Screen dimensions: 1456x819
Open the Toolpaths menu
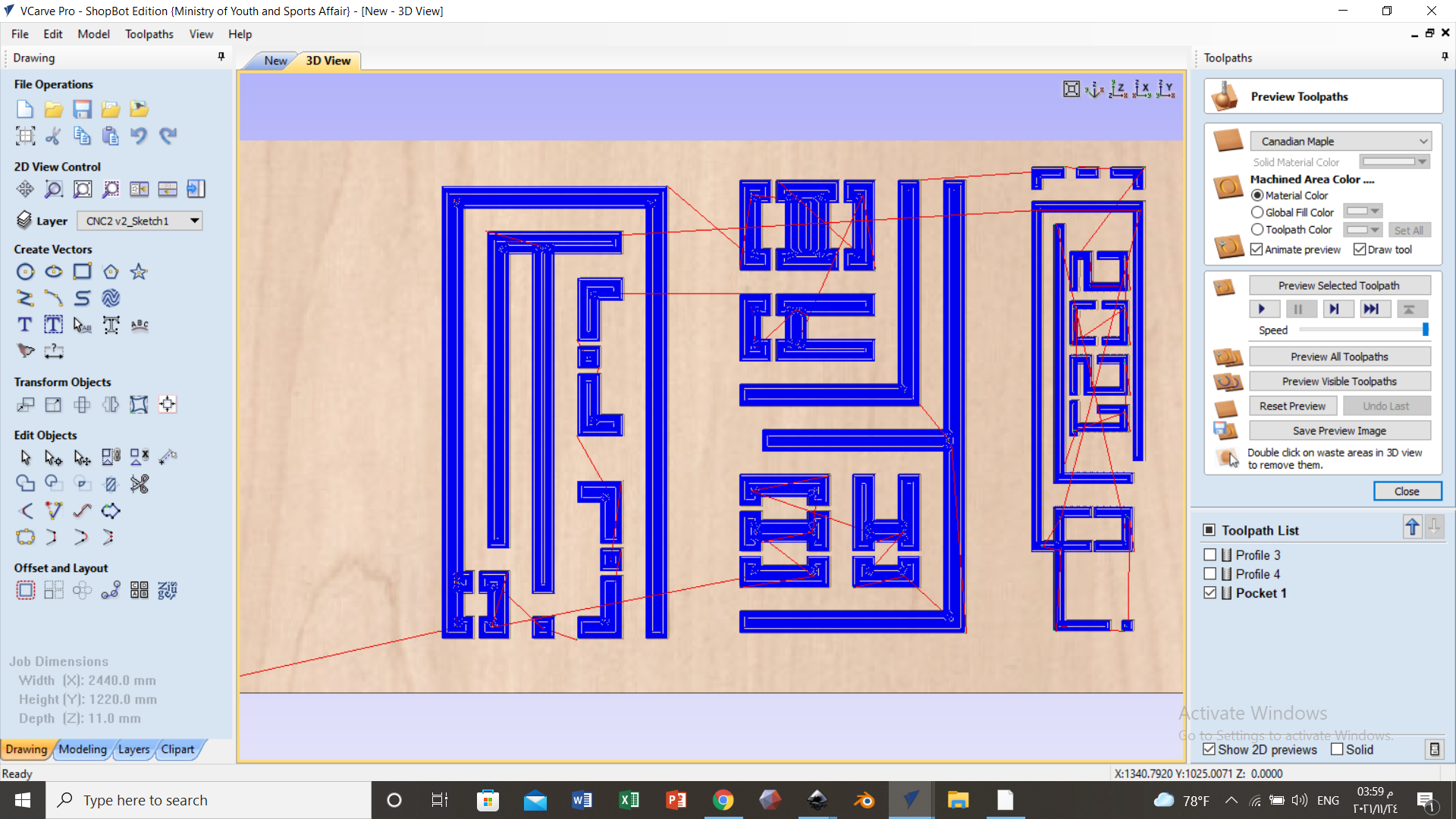click(x=149, y=34)
